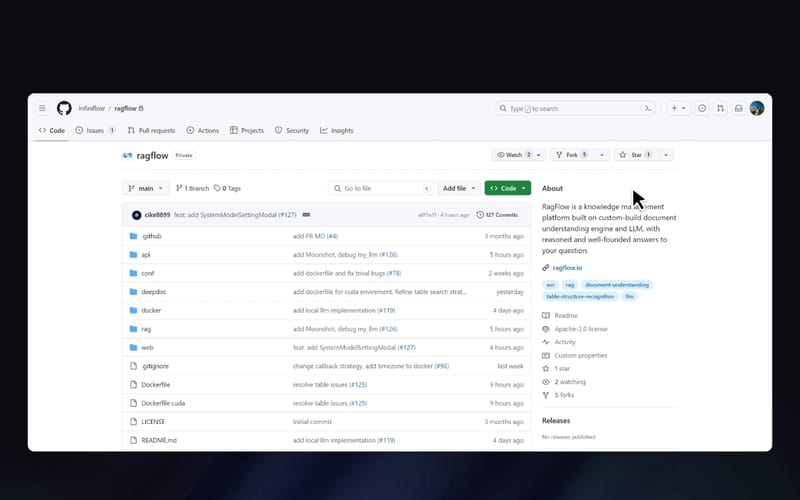Open the ragflow.io website link
Viewport: 800px width, 500px height.
567,268
